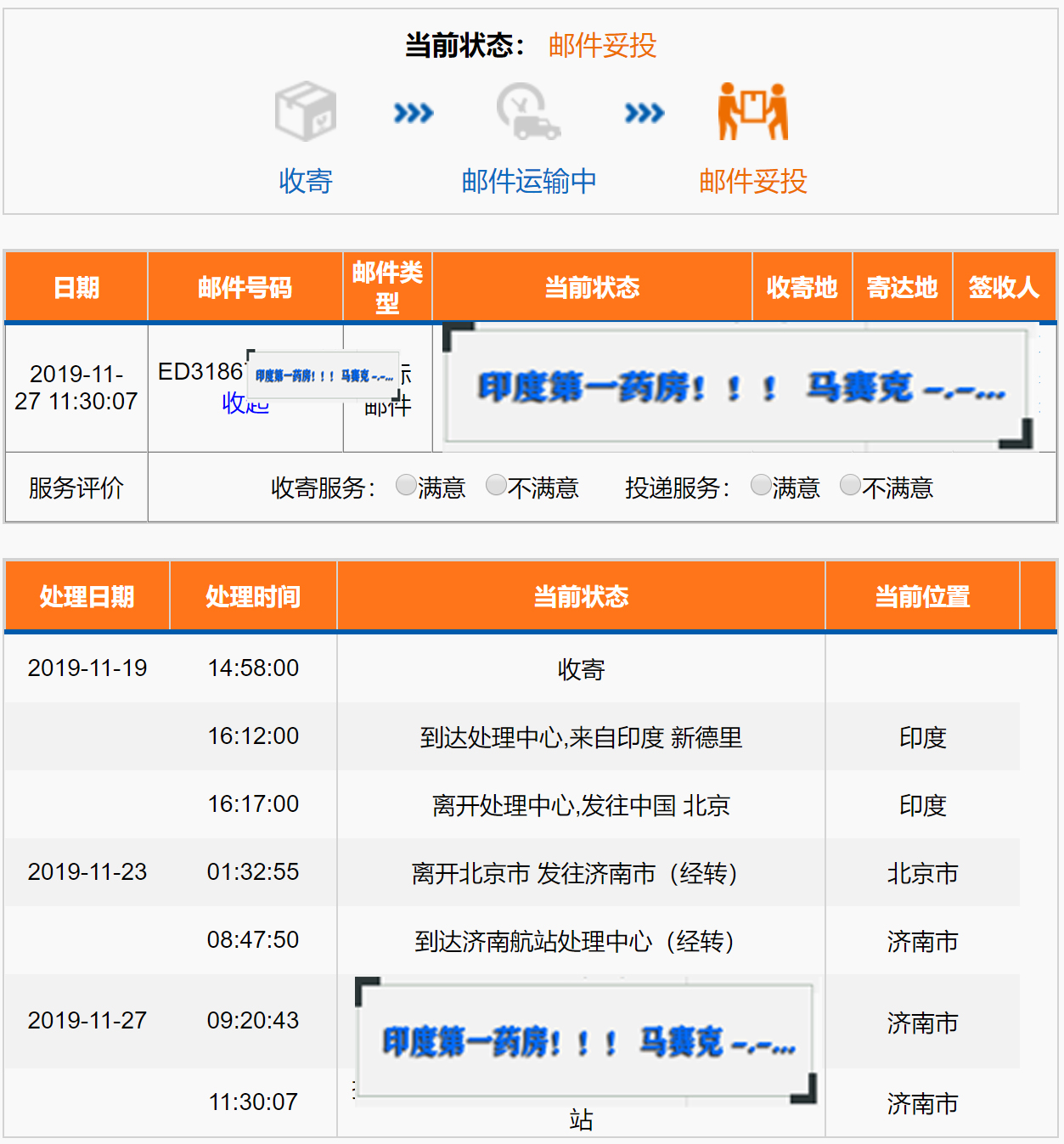The height and width of the screenshot is (1144, 1064).
Task: Click the 当前位置 column header
Action: (922, 597)
